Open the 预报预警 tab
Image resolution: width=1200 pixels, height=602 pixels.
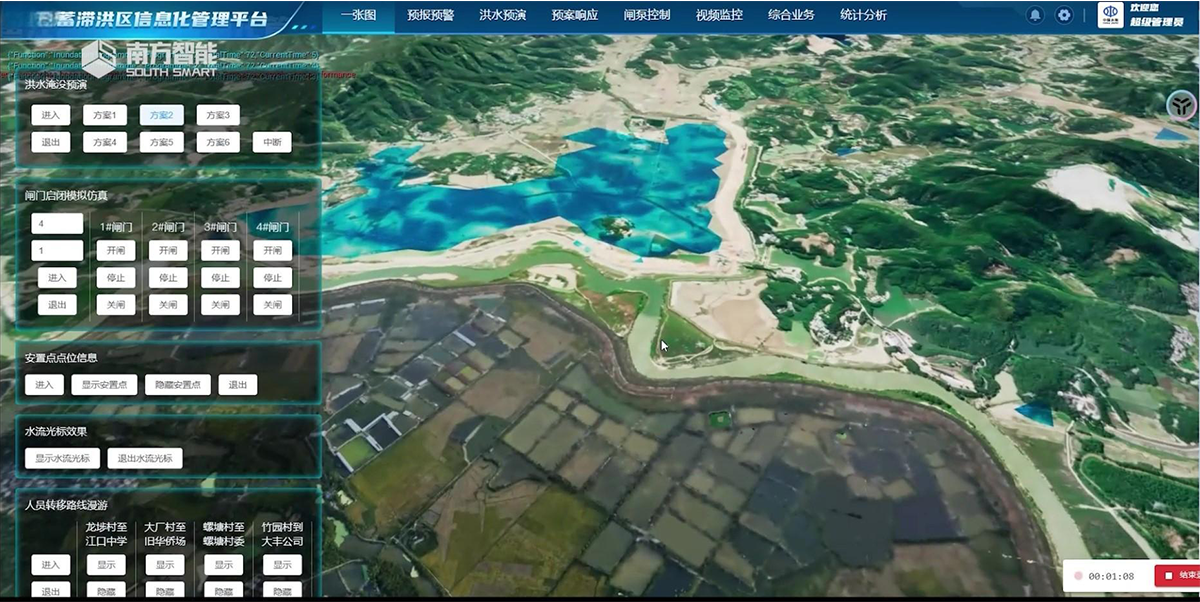pos(430,15)
